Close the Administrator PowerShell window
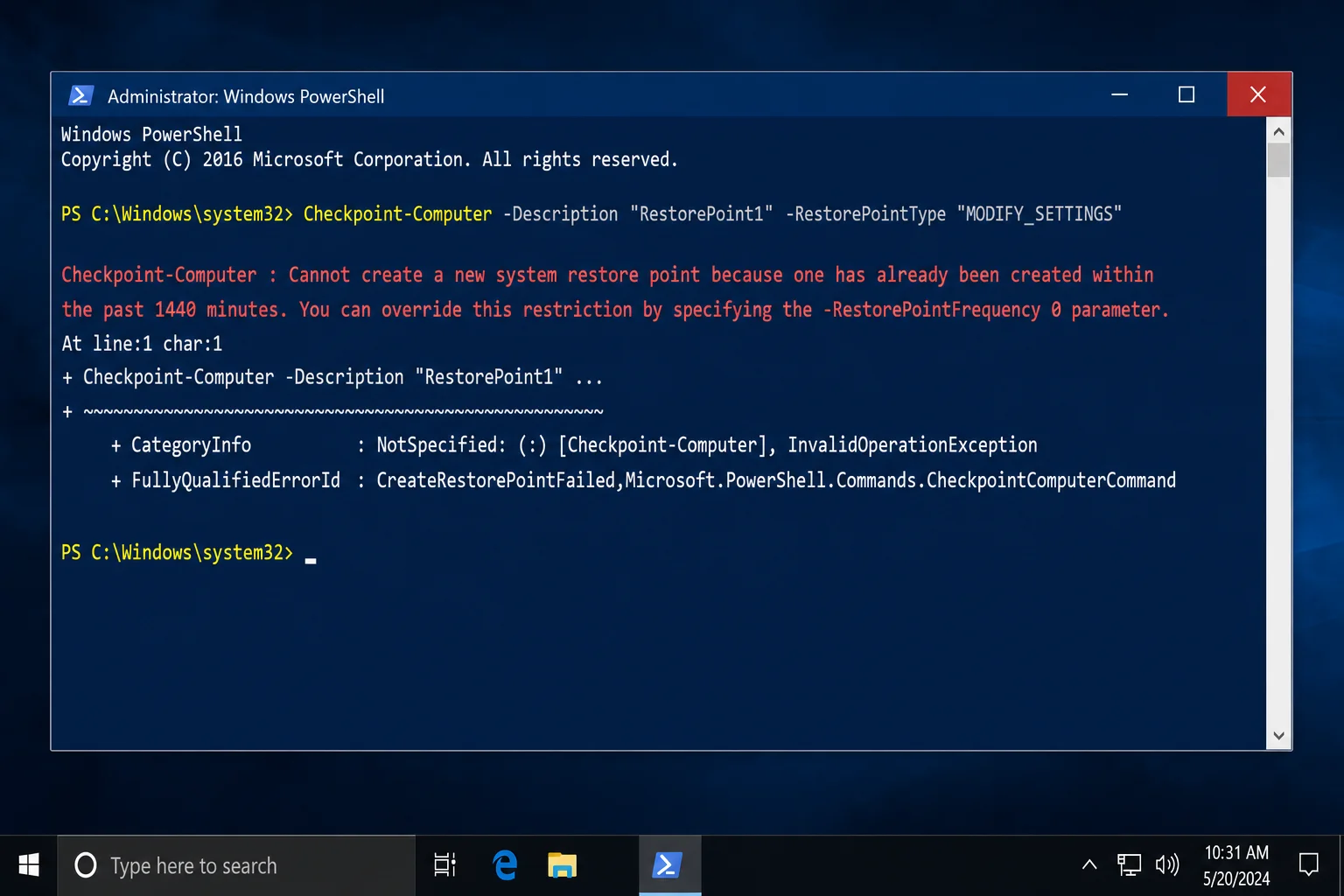 tap(1258, 94)
